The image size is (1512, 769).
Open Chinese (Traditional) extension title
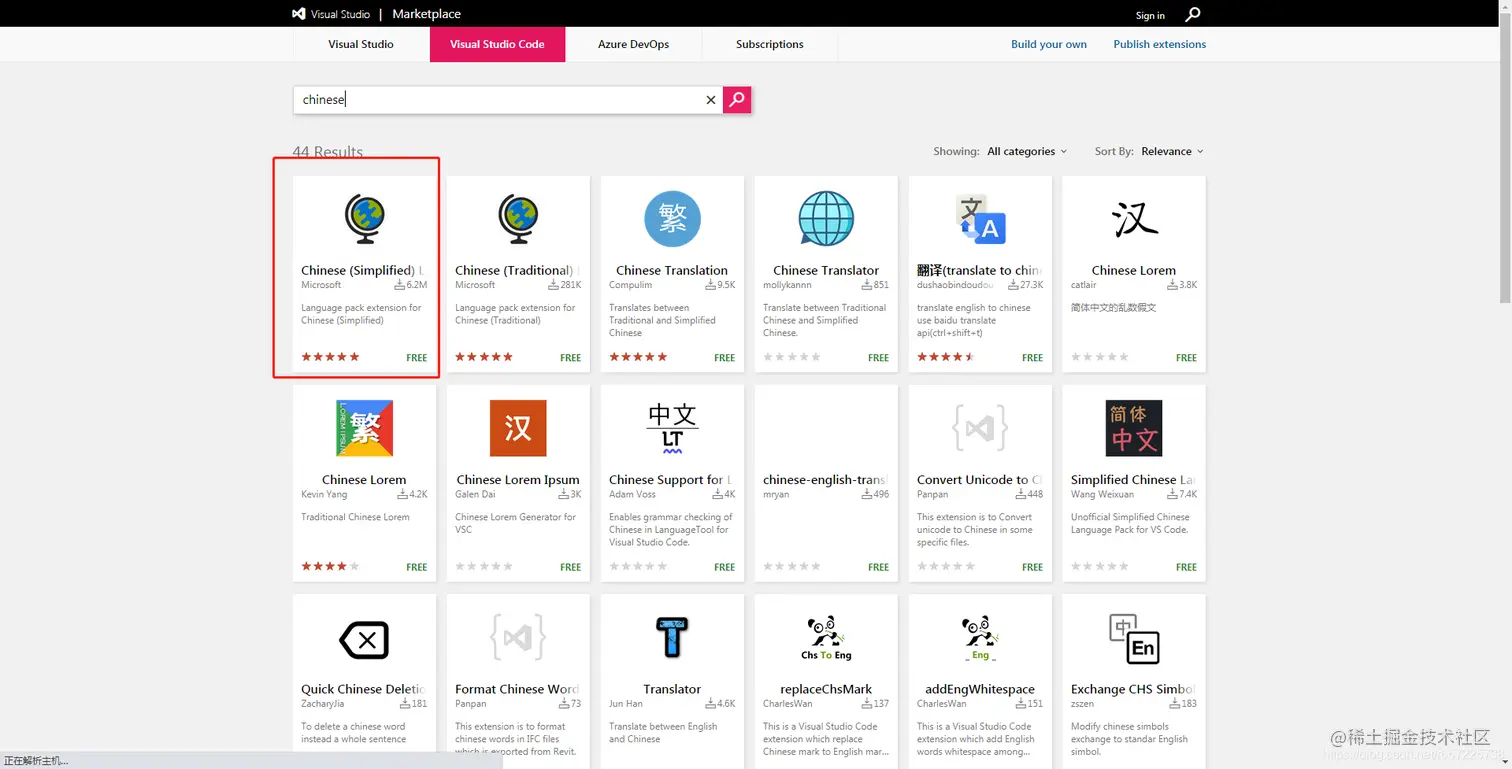[517, 270]
